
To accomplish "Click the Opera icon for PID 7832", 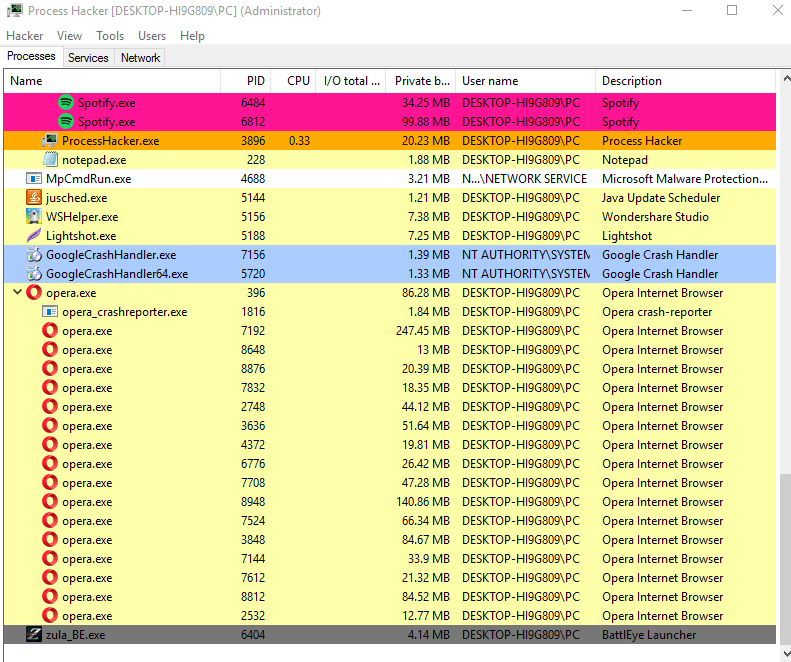I will pyautogui.click(x=50, y=388).
